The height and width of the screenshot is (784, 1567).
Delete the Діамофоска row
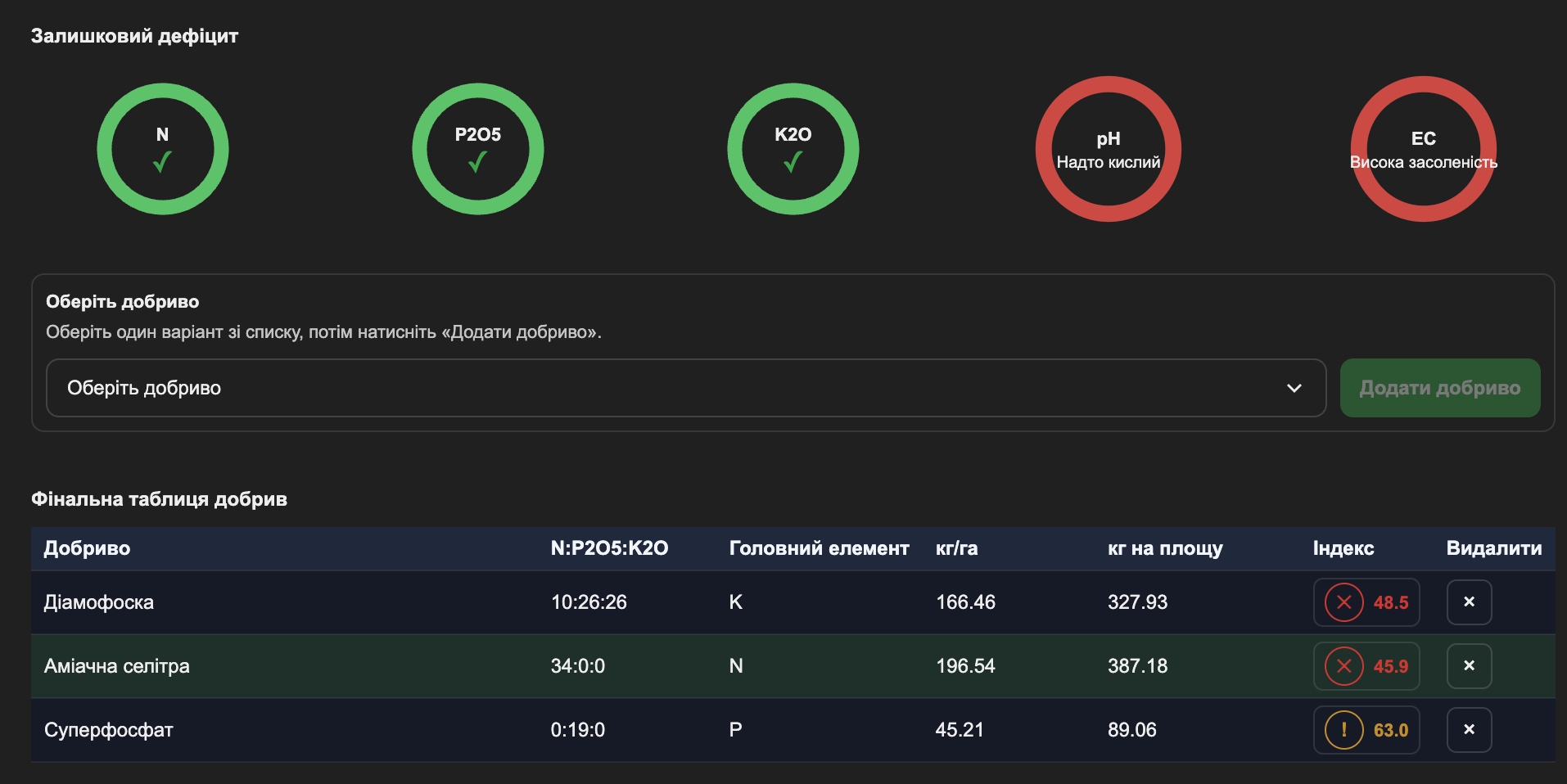(1469, 602)
